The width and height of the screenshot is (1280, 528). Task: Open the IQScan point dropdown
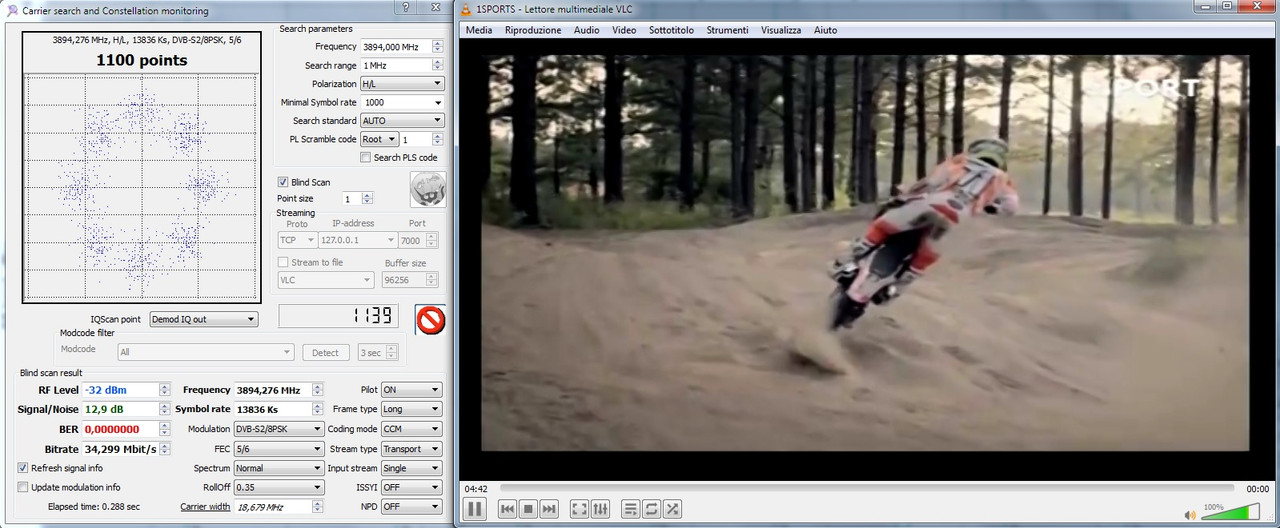pos(203,319)
